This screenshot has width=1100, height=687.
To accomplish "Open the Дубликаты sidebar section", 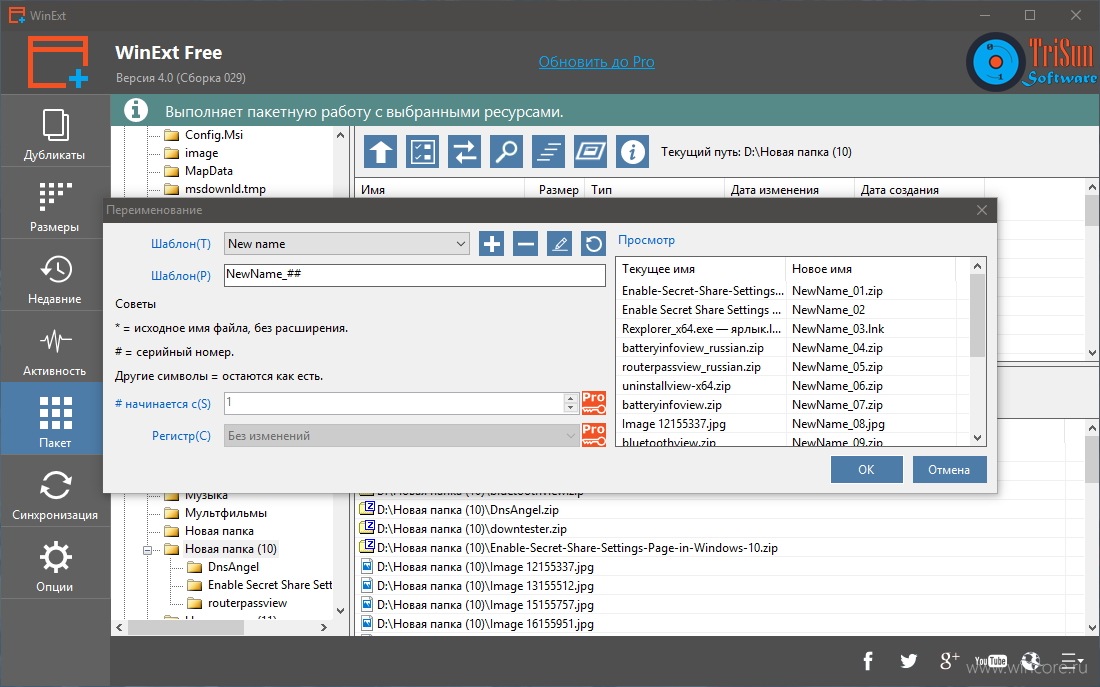I will (55, 131).
